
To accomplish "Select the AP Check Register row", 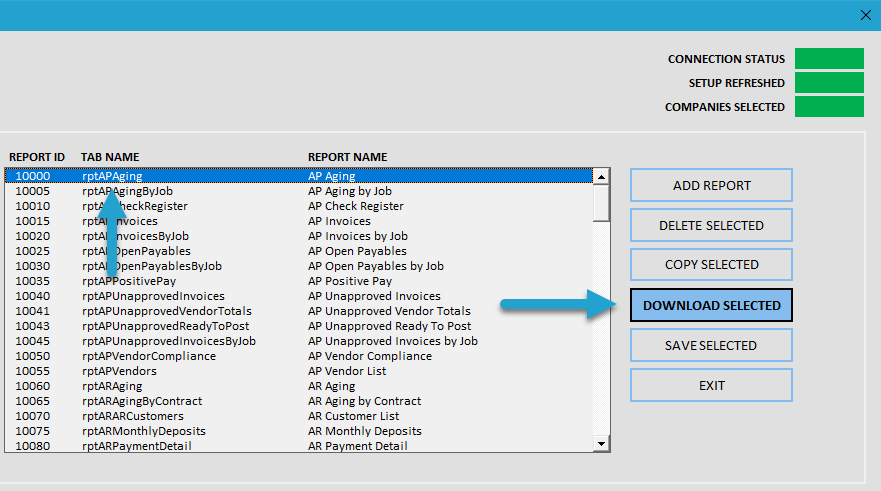I will 299,206.
